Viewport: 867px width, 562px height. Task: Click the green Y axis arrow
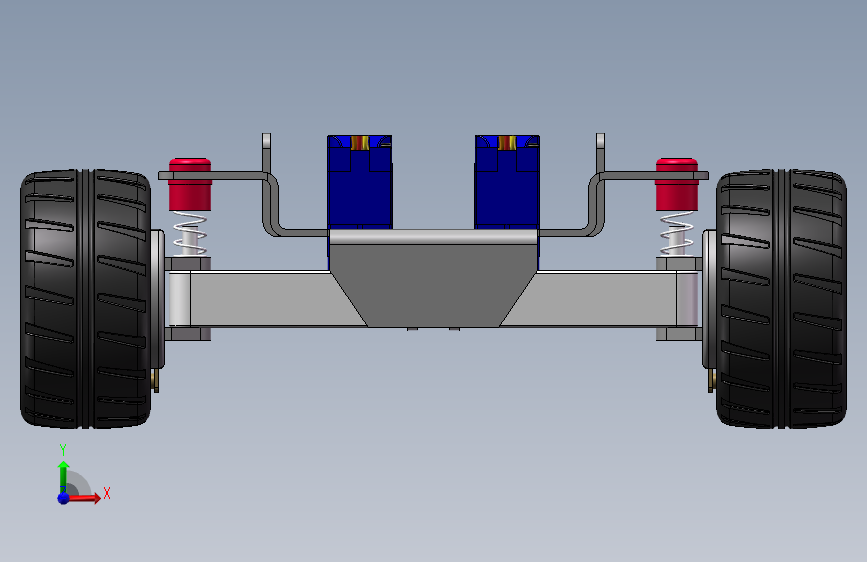click(63, 477)
